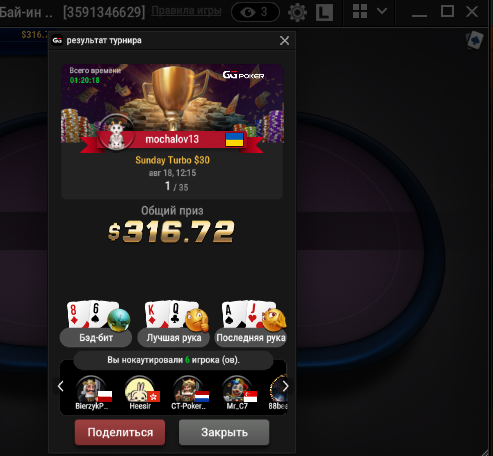
Task: Click the spectators eye counter
Action: click(x=255, y=12)
